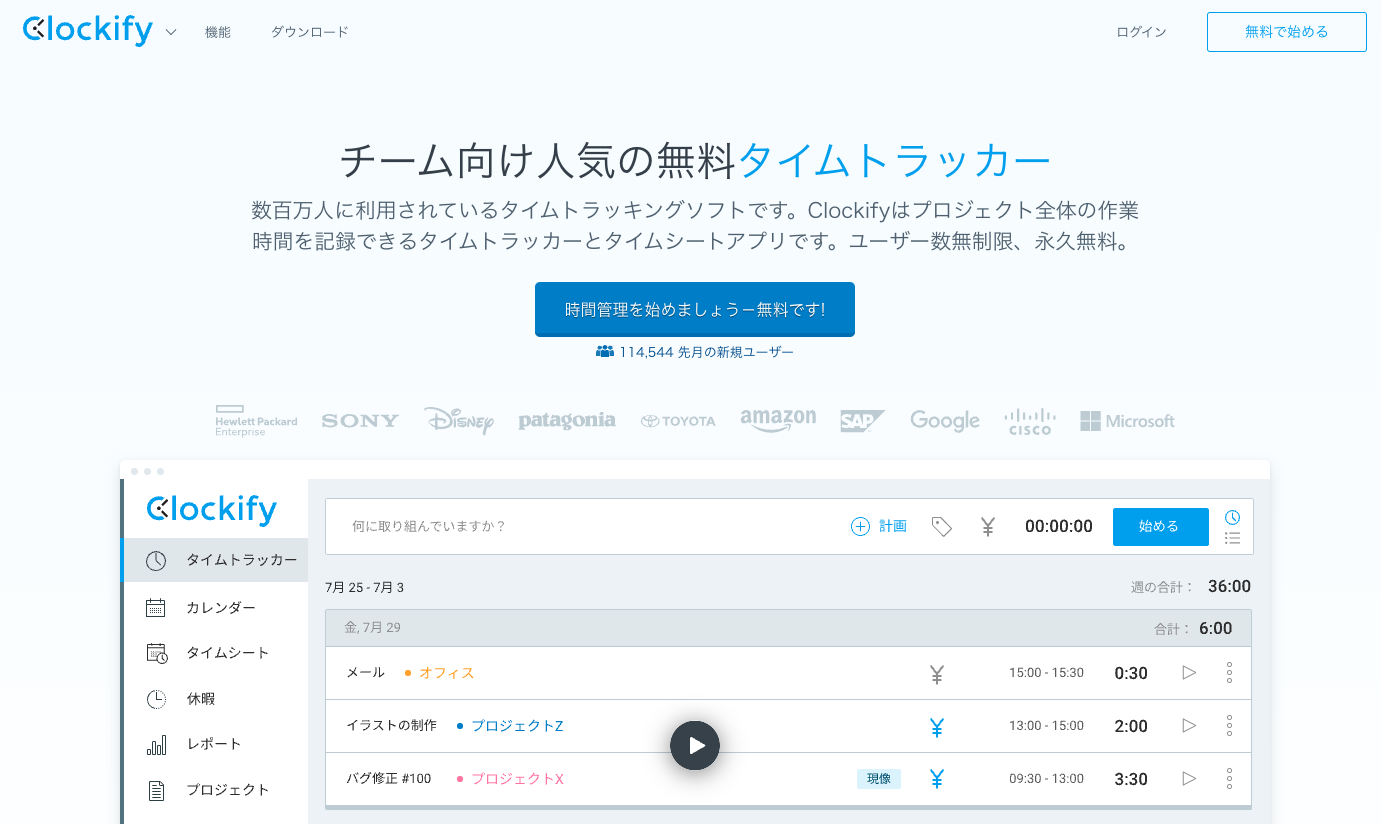Open more options for メール entry

[1229, 673]
